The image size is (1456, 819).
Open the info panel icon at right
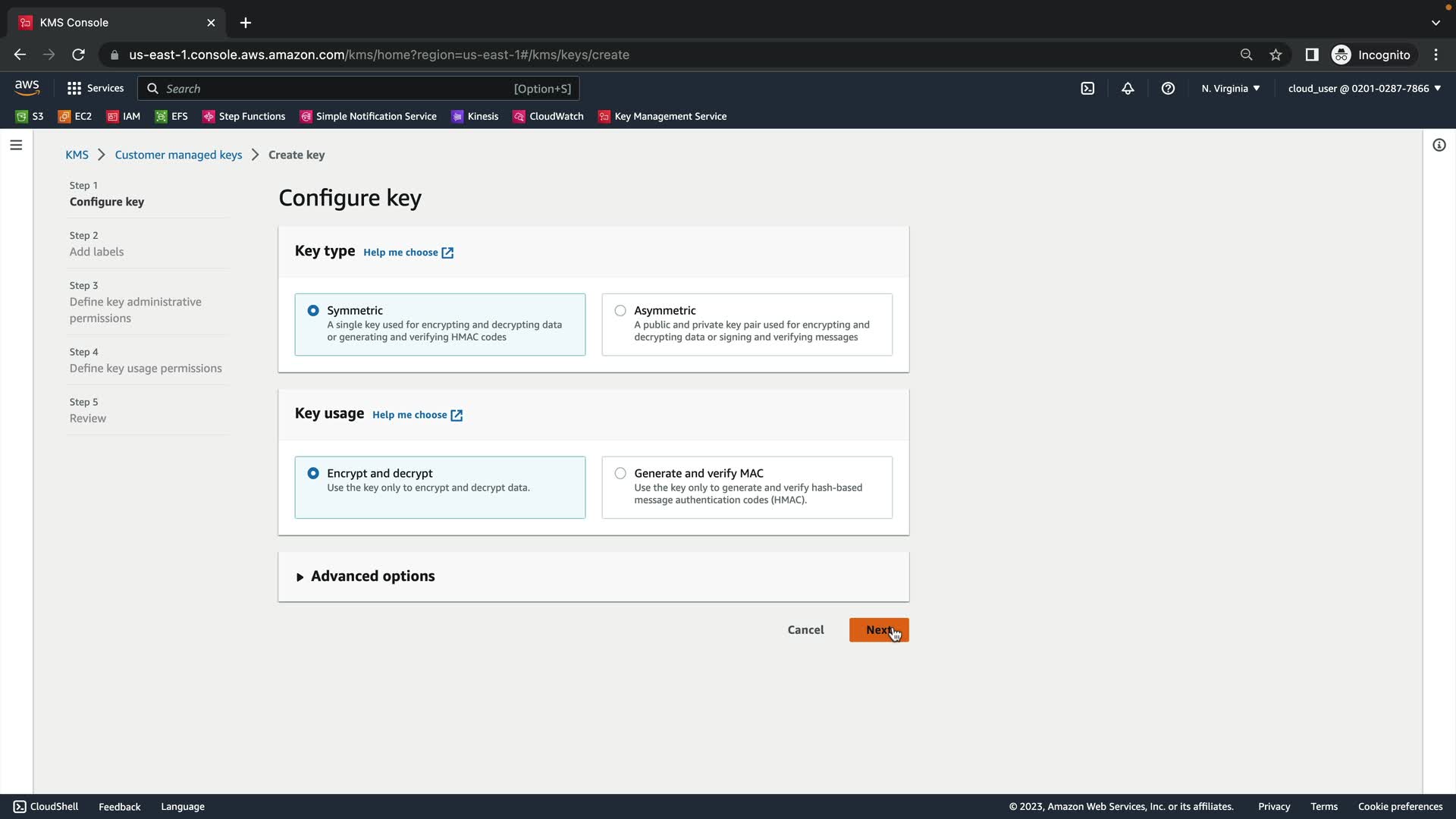(1439, 145)
